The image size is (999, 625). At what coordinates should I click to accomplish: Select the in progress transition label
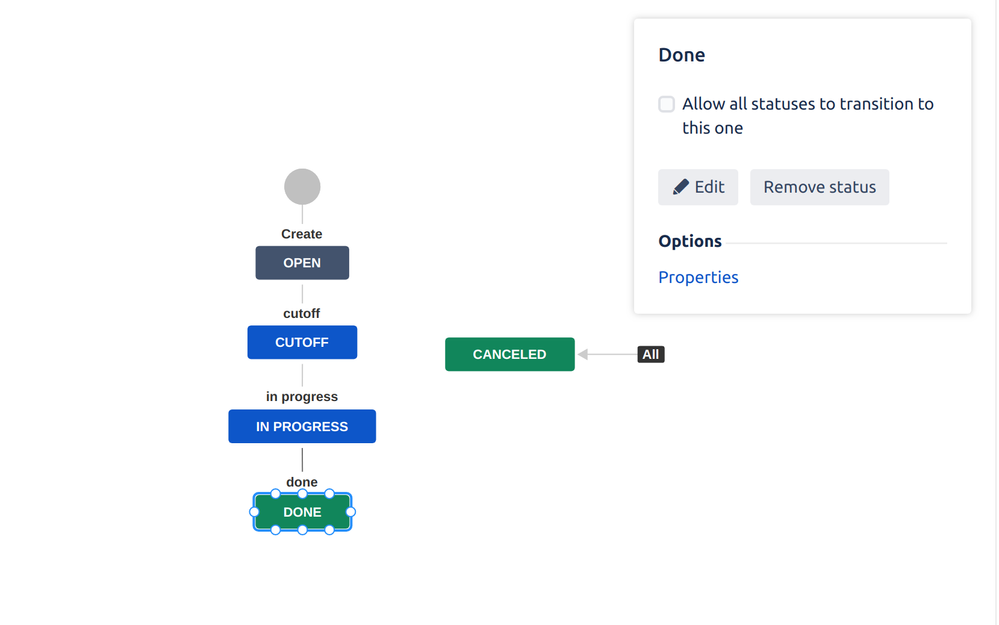coord(301,396)
